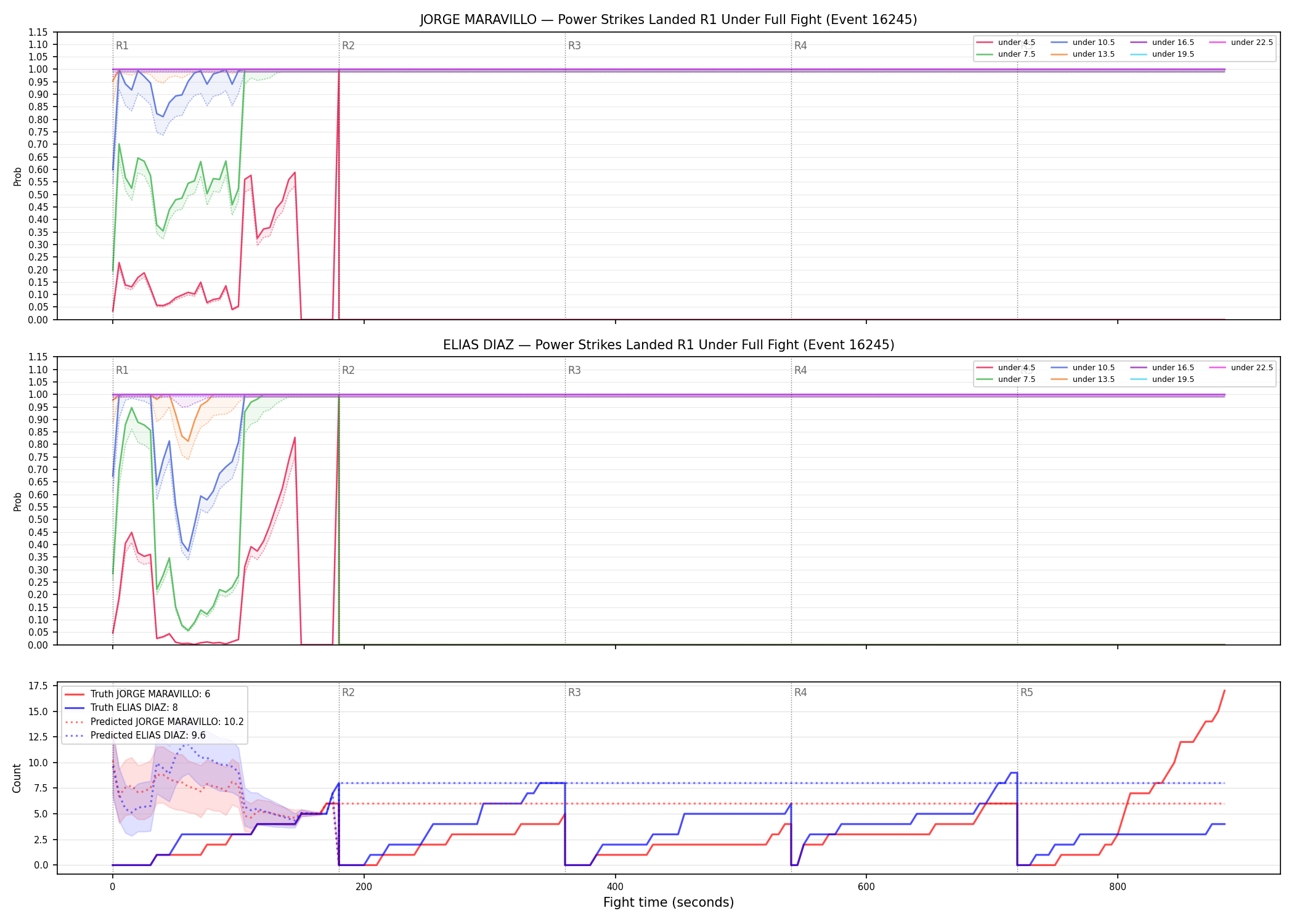Image resolution: width=1294 pixels, height=924 pixels.
Task: Click the R2 round label in Maravillo chart
Action: pyautogui.click(x=348, y=46)
